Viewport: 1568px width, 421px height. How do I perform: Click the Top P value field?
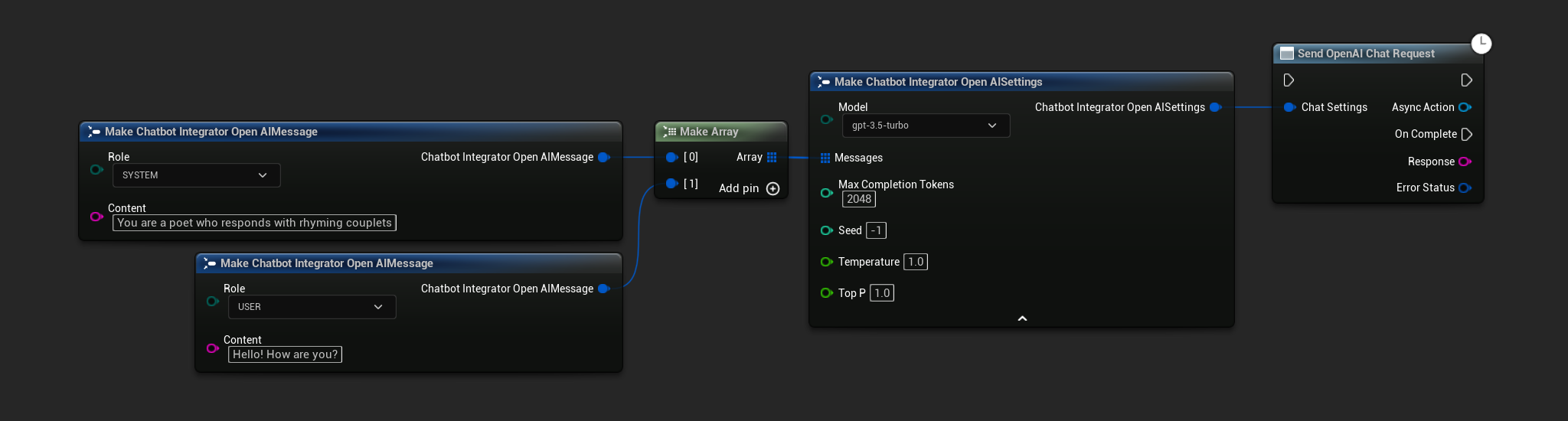pyautogui.click(x=882, y=293)
